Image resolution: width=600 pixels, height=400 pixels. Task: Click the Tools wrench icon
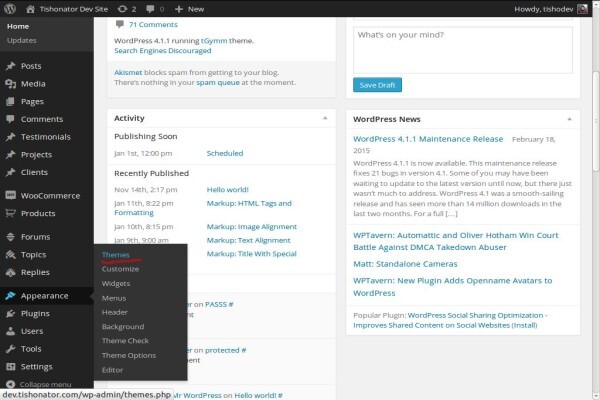pos(10,349)
